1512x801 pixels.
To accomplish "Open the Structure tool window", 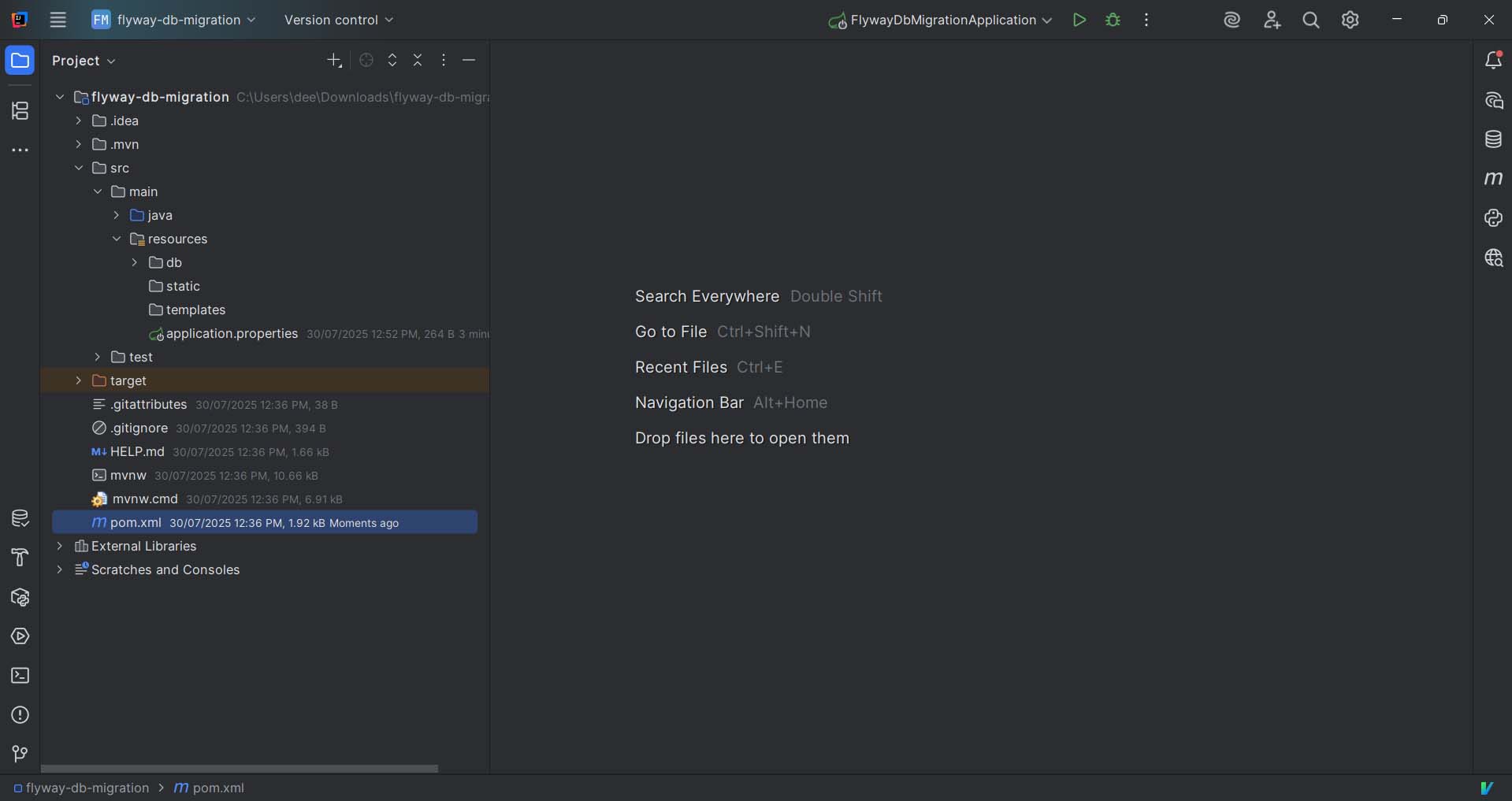I will tap(20, 111).
